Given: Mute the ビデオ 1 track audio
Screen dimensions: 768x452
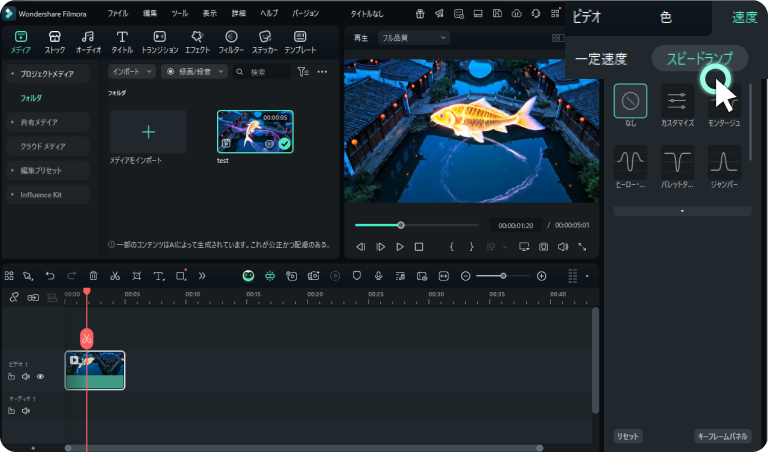Looking at the screenshot, I should pos(26,377).
